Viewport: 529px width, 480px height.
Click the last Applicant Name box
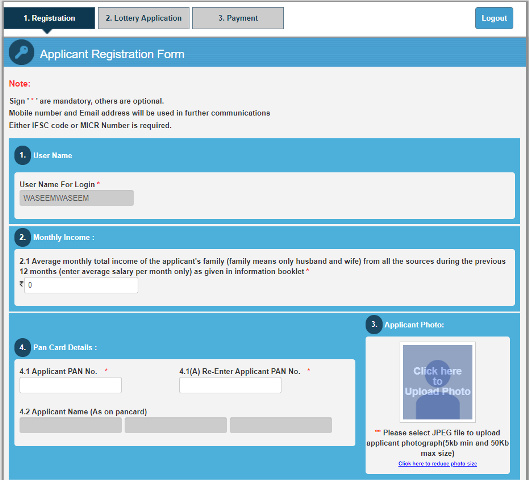[281, 425]
